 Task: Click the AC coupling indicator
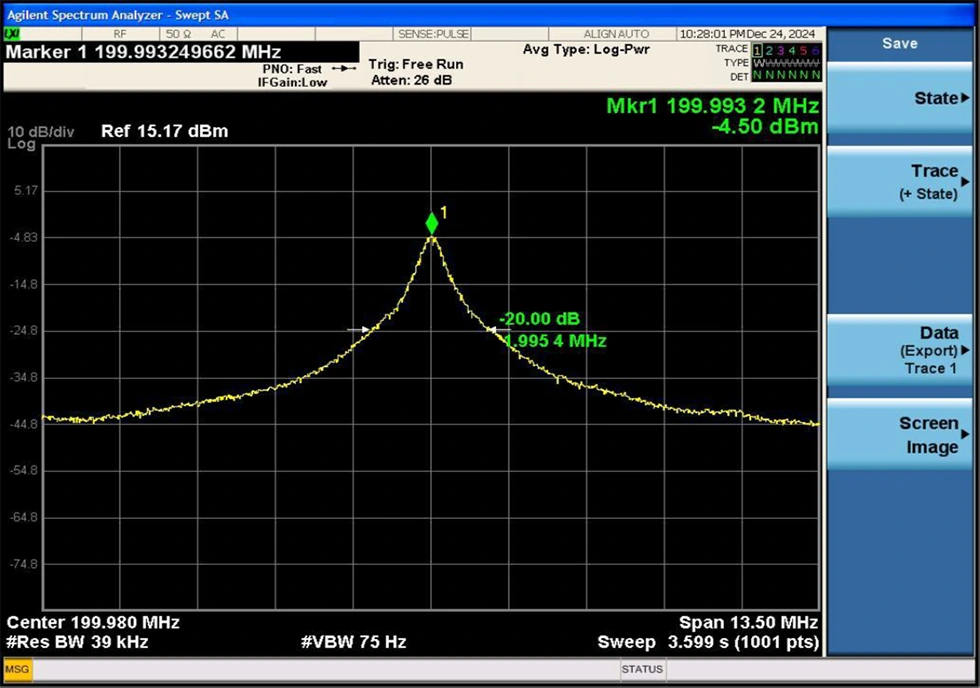pyautogui.click(x=218, y=34)
